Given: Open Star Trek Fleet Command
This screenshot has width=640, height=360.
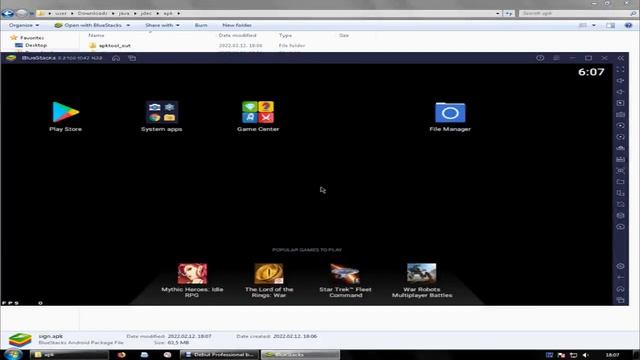Looking at the screenshot, I should tap(345, 280).
